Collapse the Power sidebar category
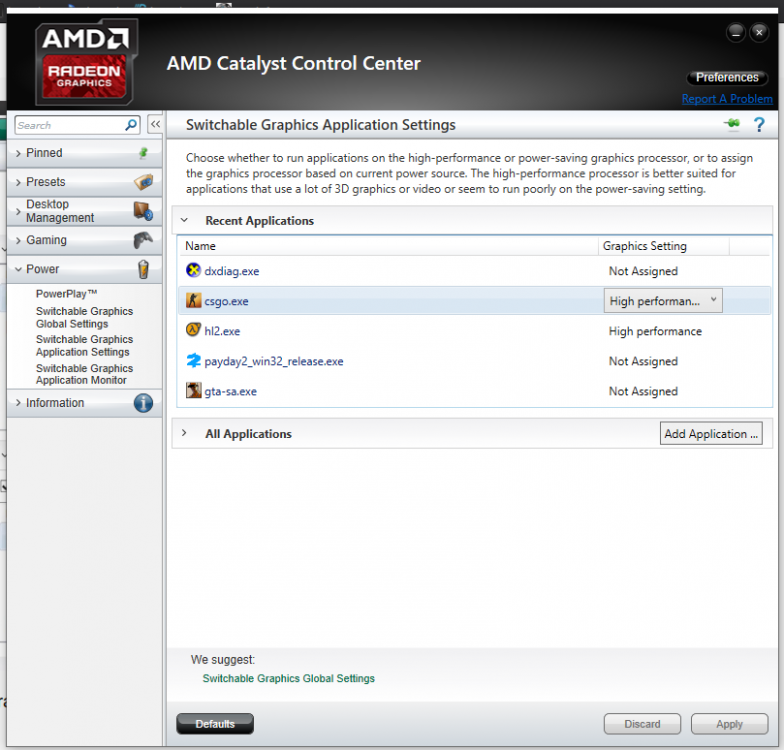The height and width of the screenshot is (750, 784). point(18,270)
